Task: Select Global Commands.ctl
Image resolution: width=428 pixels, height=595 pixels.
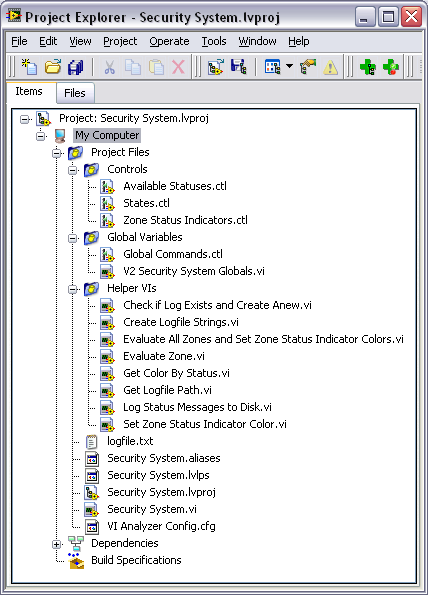Action: pyautogui.click(x=173, y=254)
